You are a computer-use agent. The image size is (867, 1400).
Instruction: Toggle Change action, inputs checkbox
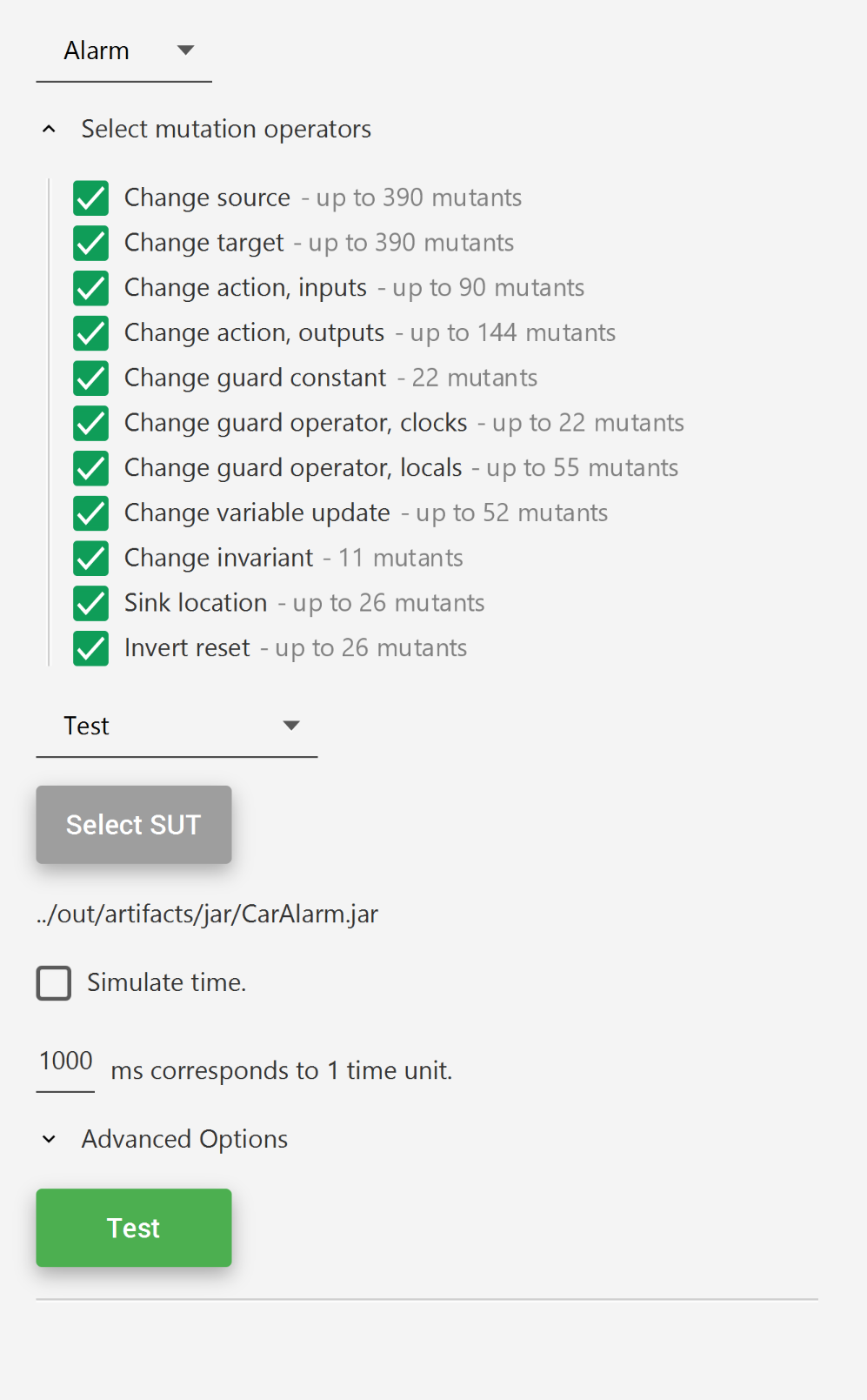[x=91, y=288]
